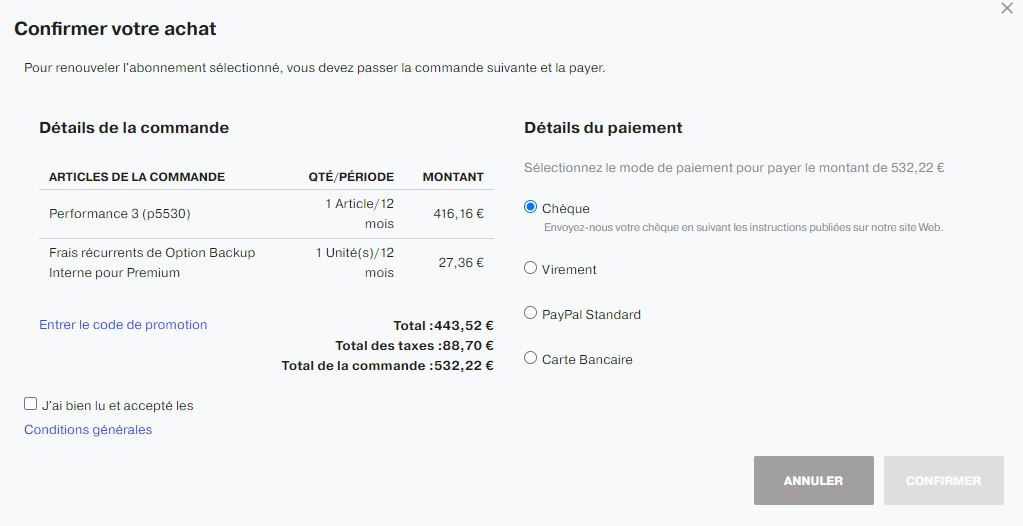The image size is (1023, 526).
Task: Click the "Détails du paiement" heading
Action: [x=603, y=128]
